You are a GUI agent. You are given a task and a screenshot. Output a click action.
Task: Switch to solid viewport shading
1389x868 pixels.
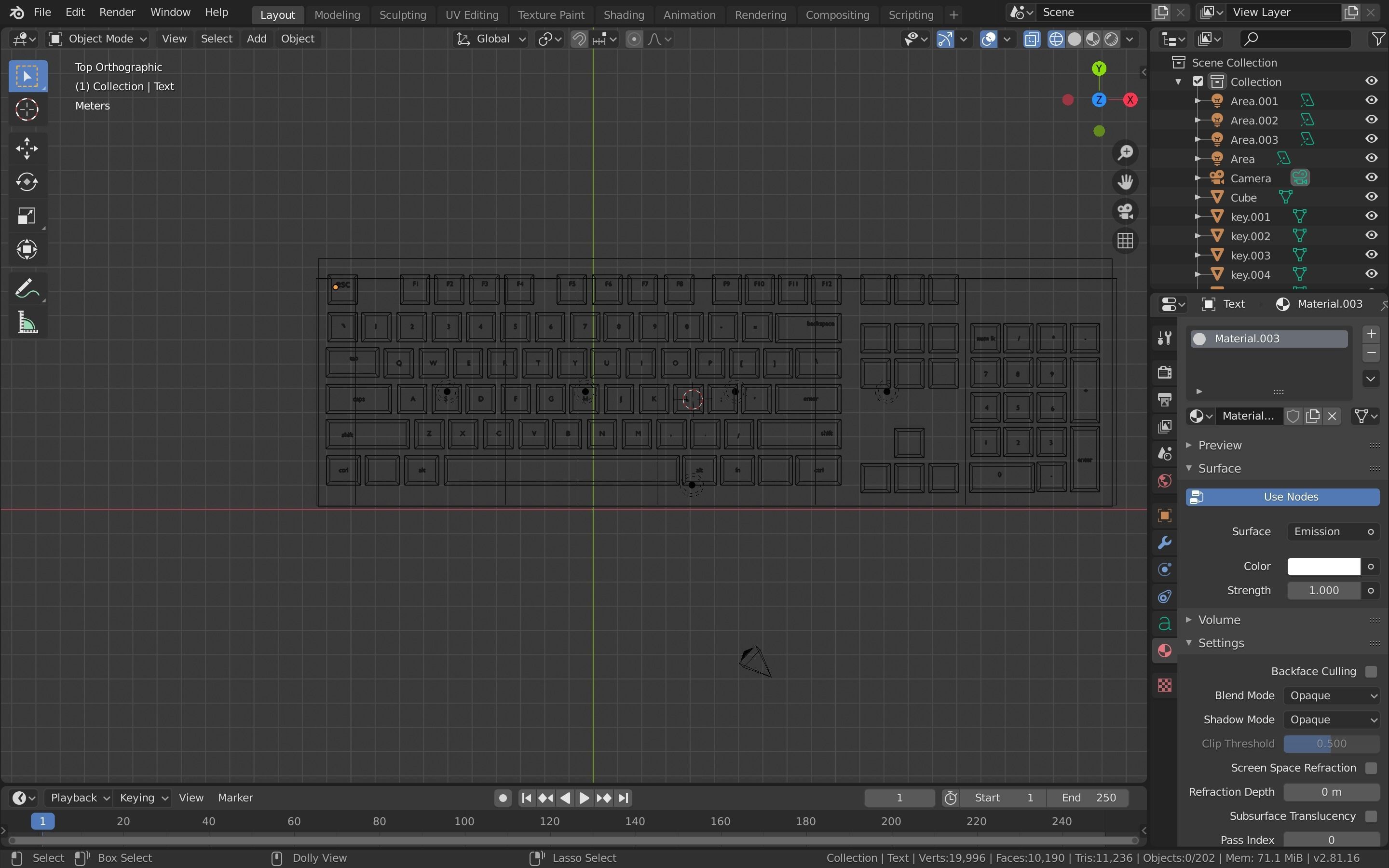(x=1074, y=39)
